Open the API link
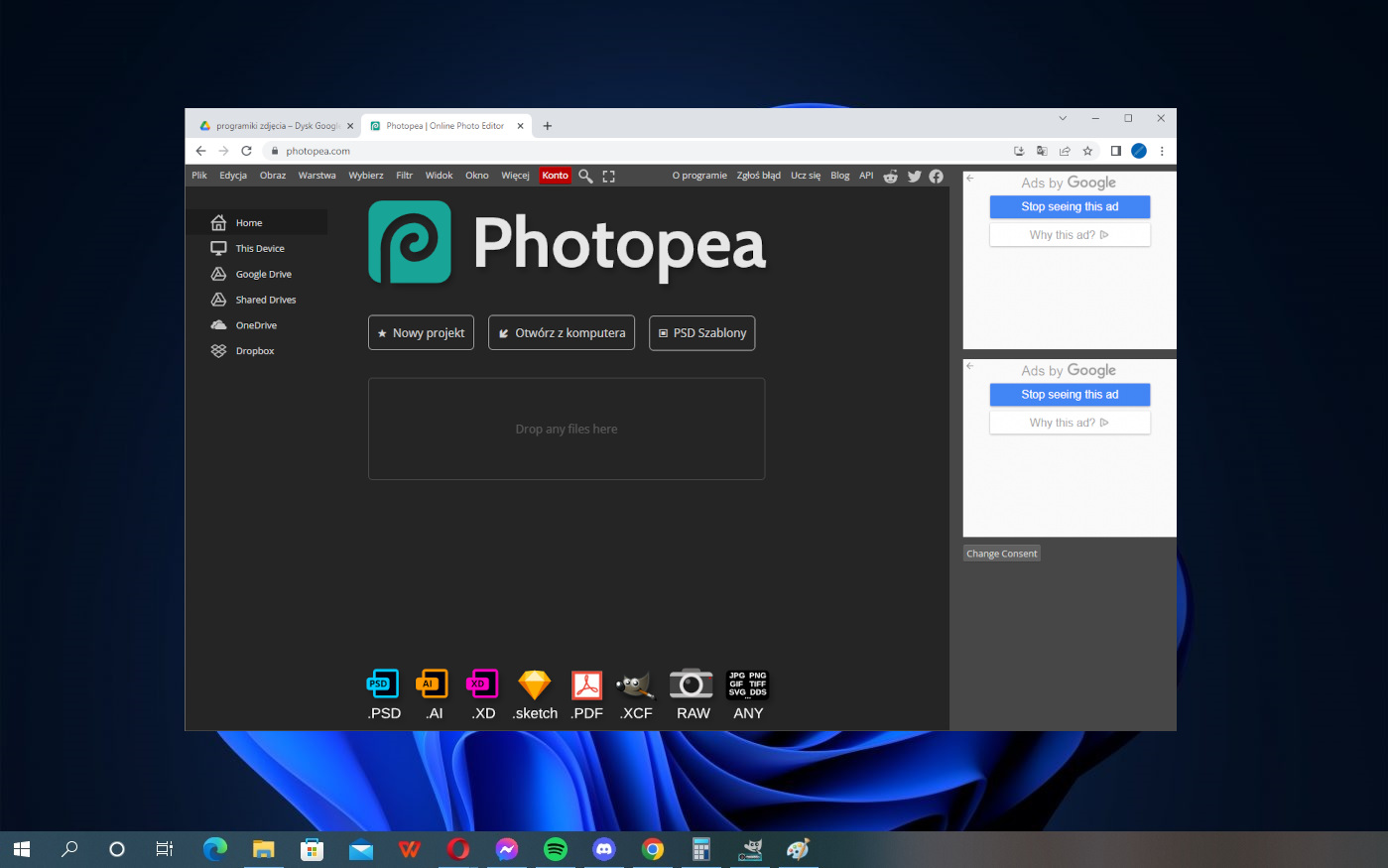The height and width of the screenshot is (868, 1388). (866, 176)
